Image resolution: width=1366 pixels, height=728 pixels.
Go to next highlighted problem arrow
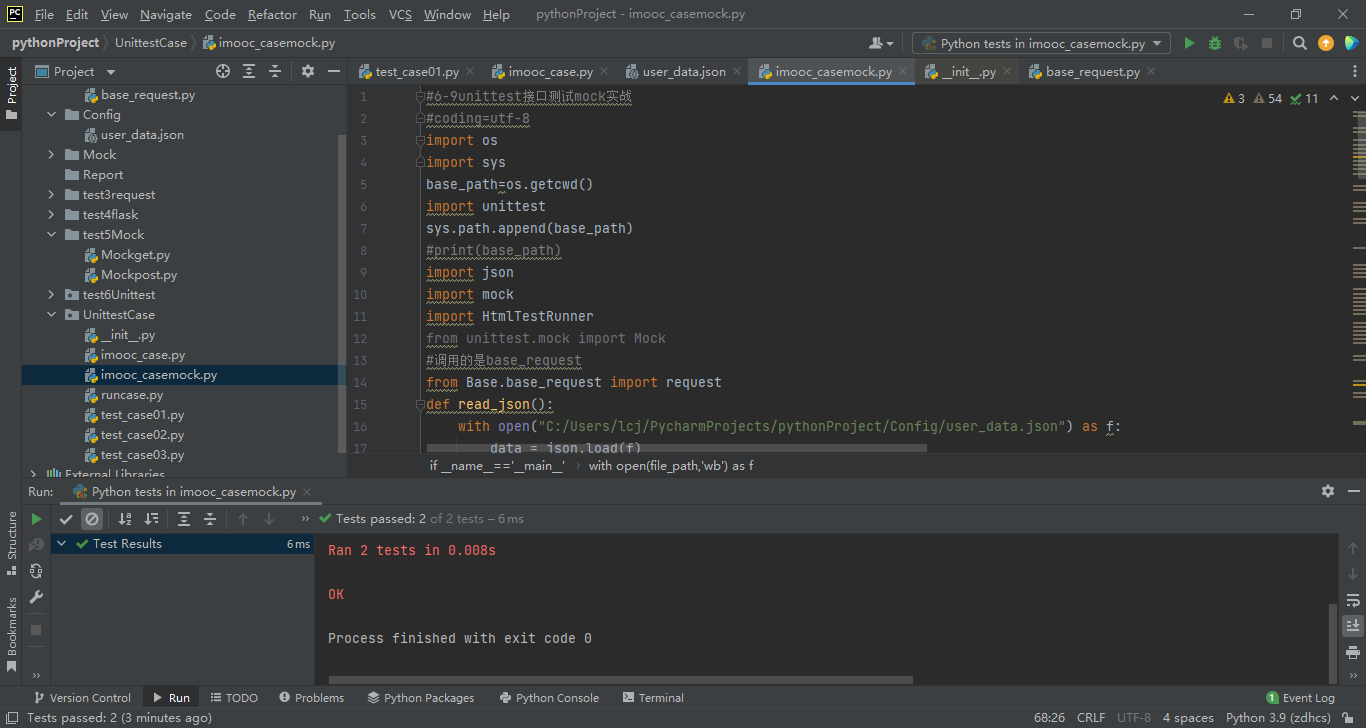tap(1357, 98)
